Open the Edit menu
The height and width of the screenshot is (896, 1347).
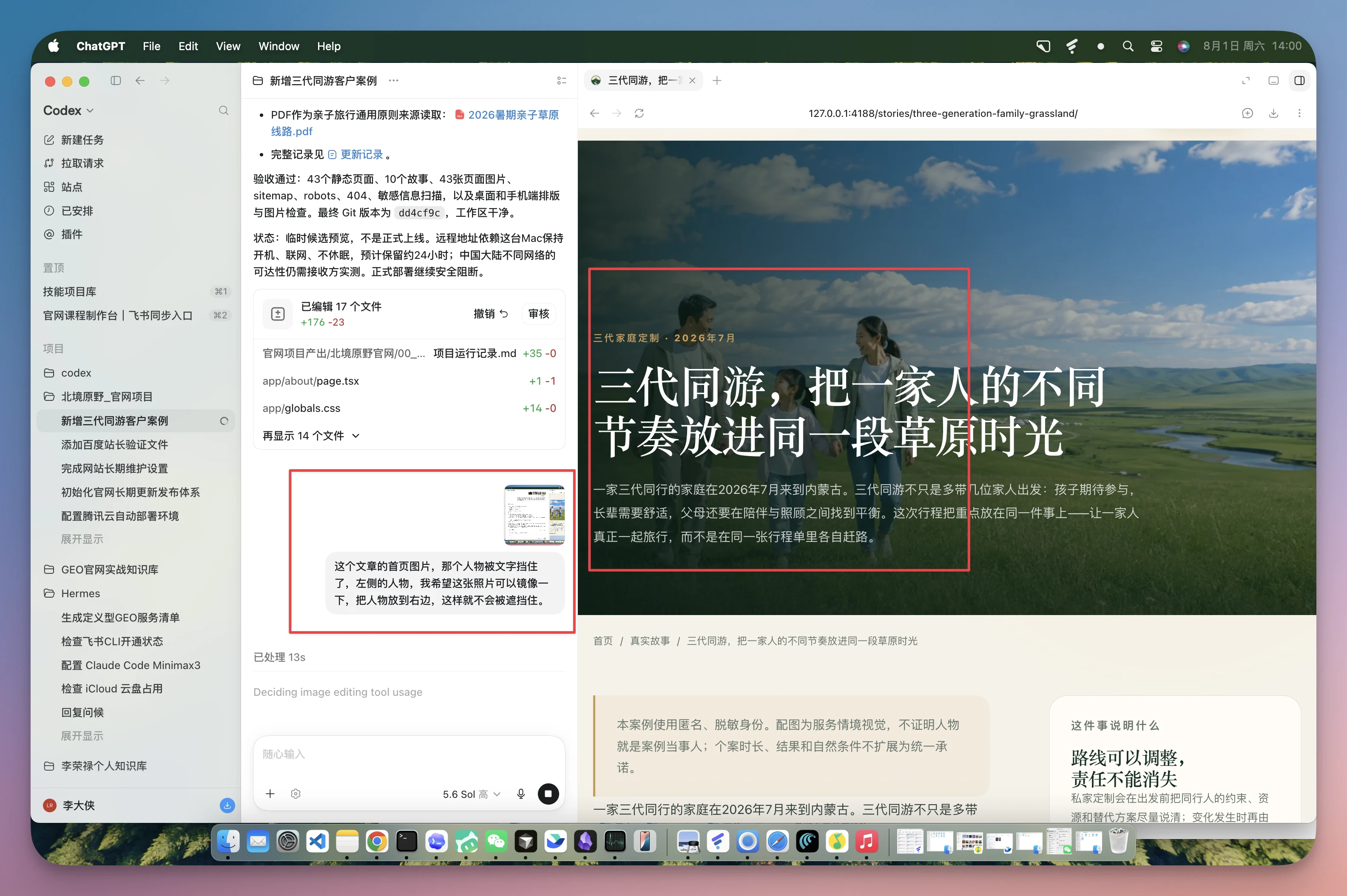(188, 46)
